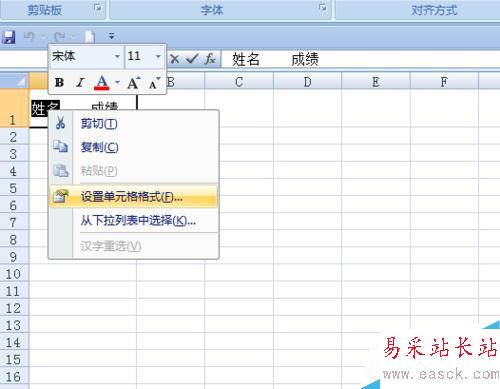Click the Save icon in quick access toolbar
The width and height of the screenshot is (500, 389).
point(9,37)
